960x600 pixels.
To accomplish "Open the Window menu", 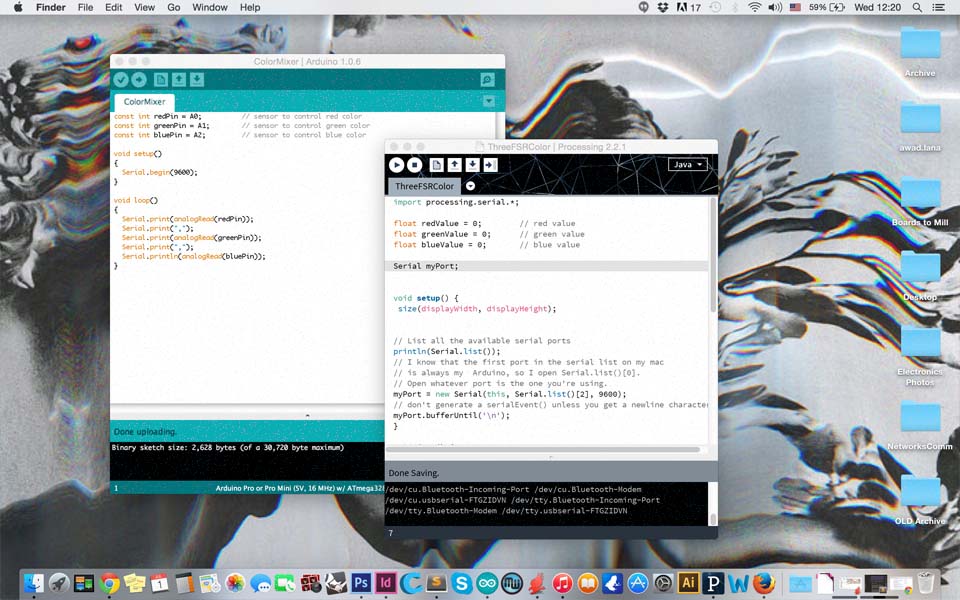I will 210,7.
